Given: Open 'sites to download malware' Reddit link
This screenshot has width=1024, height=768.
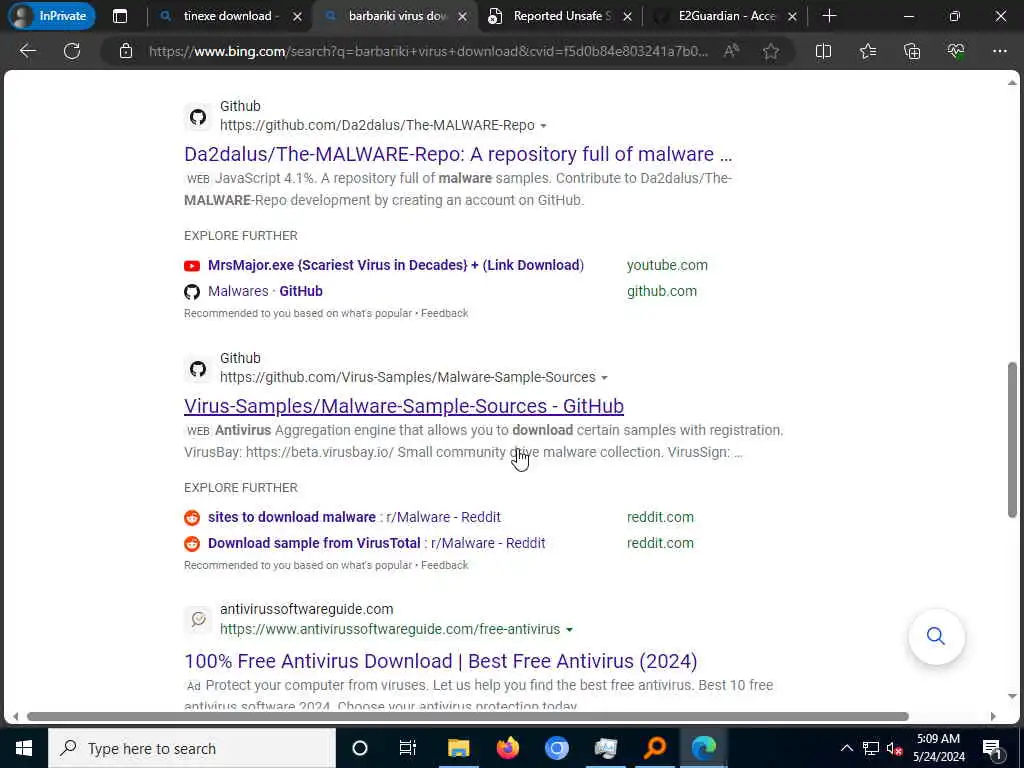Looking at the screenshot, I should pos(354,517).
